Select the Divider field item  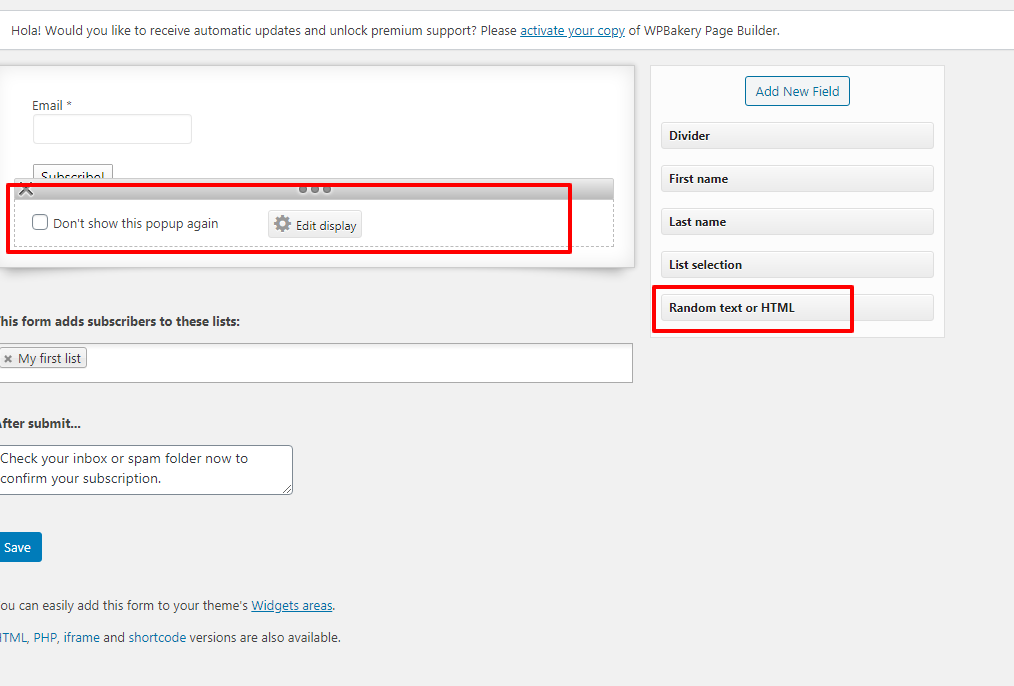797,136
